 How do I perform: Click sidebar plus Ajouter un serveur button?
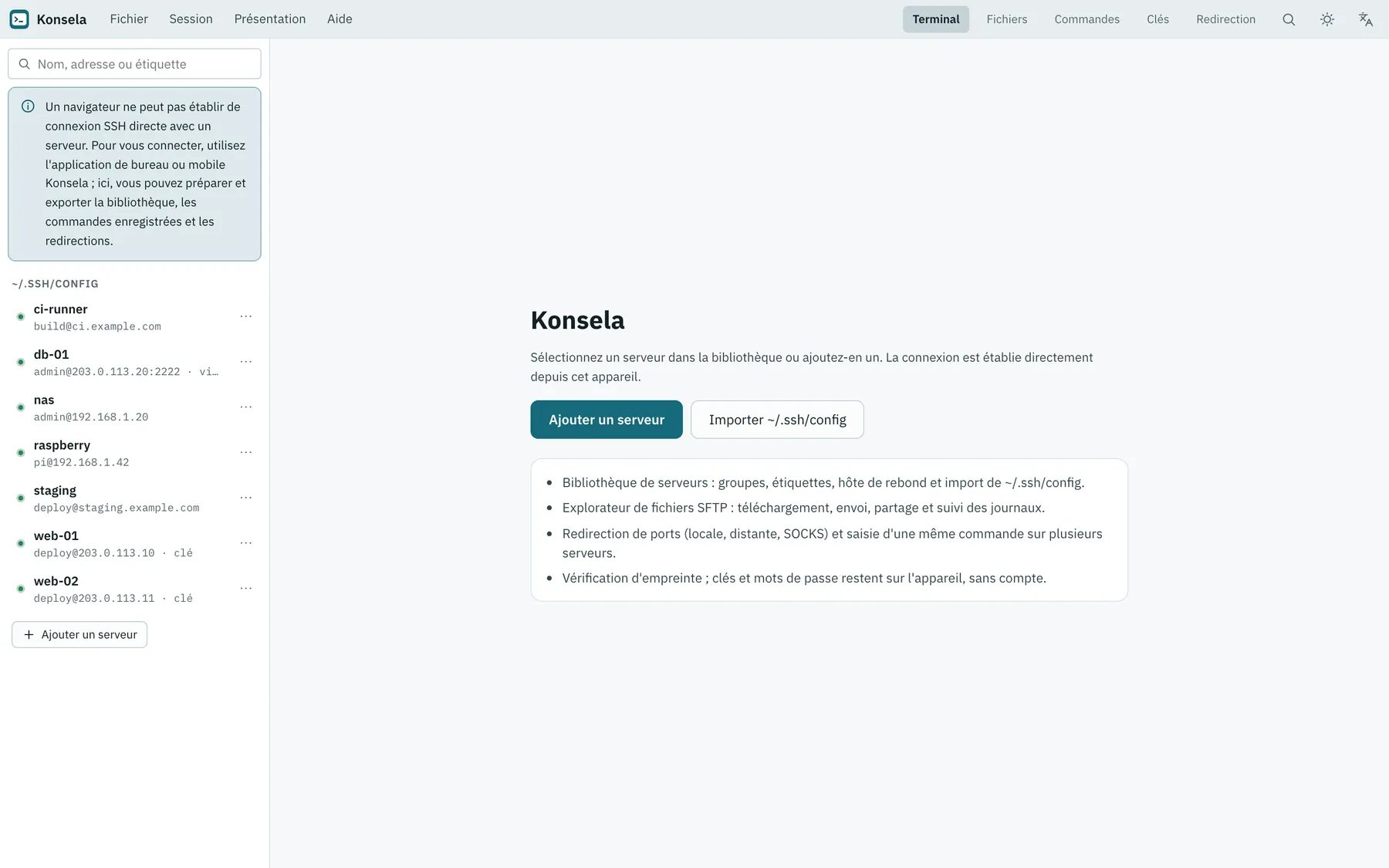[x=79, y=635]
